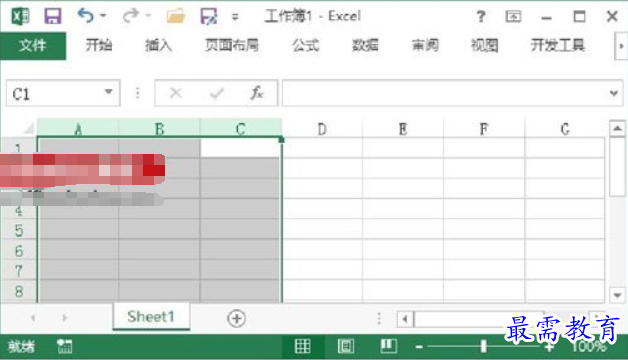The height and width of the screenshot is (360, 628).
Task: Expand the formula bar chevron
Action: tap(614, 93)
